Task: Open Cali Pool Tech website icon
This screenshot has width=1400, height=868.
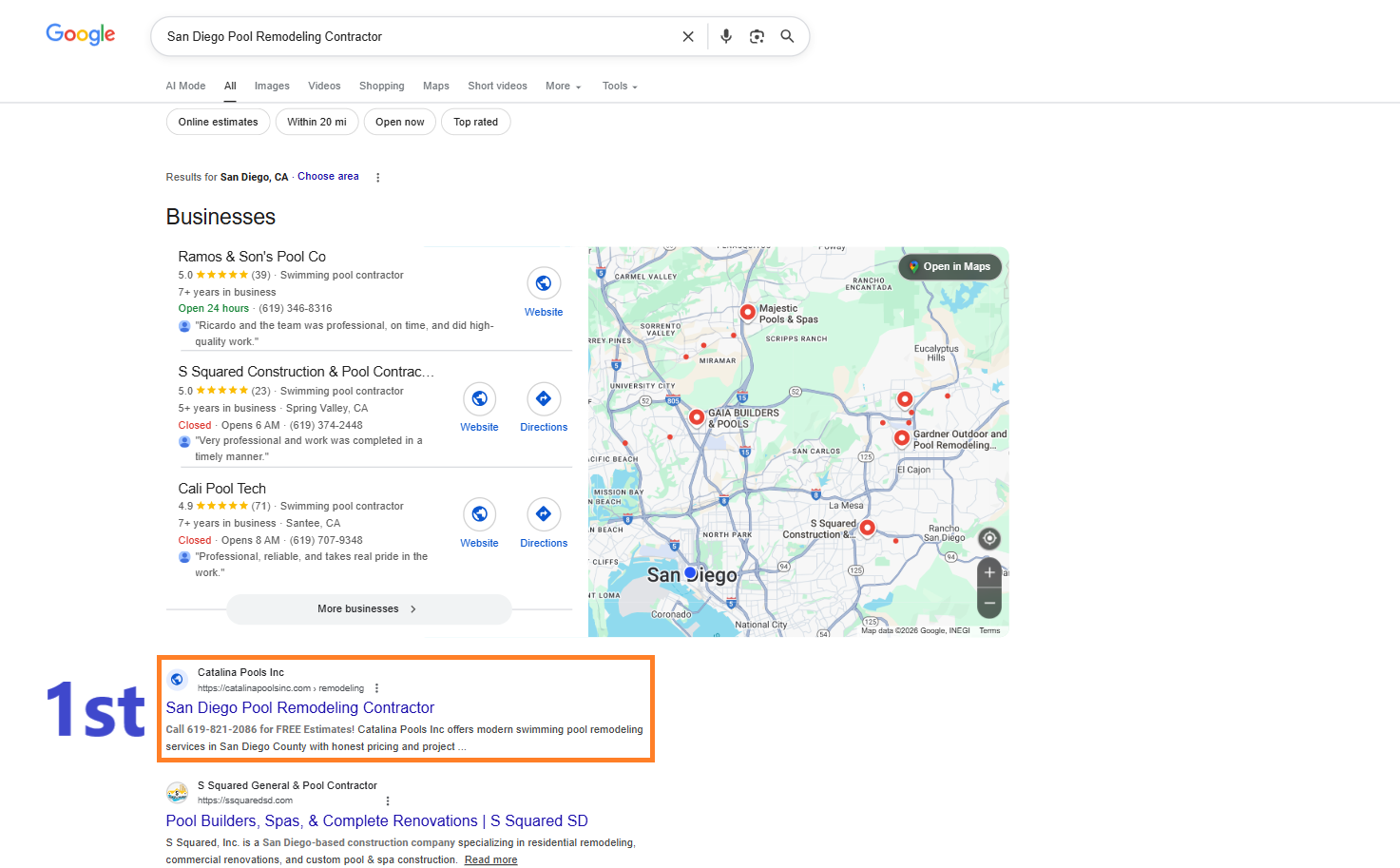Action: pos(479,514)
